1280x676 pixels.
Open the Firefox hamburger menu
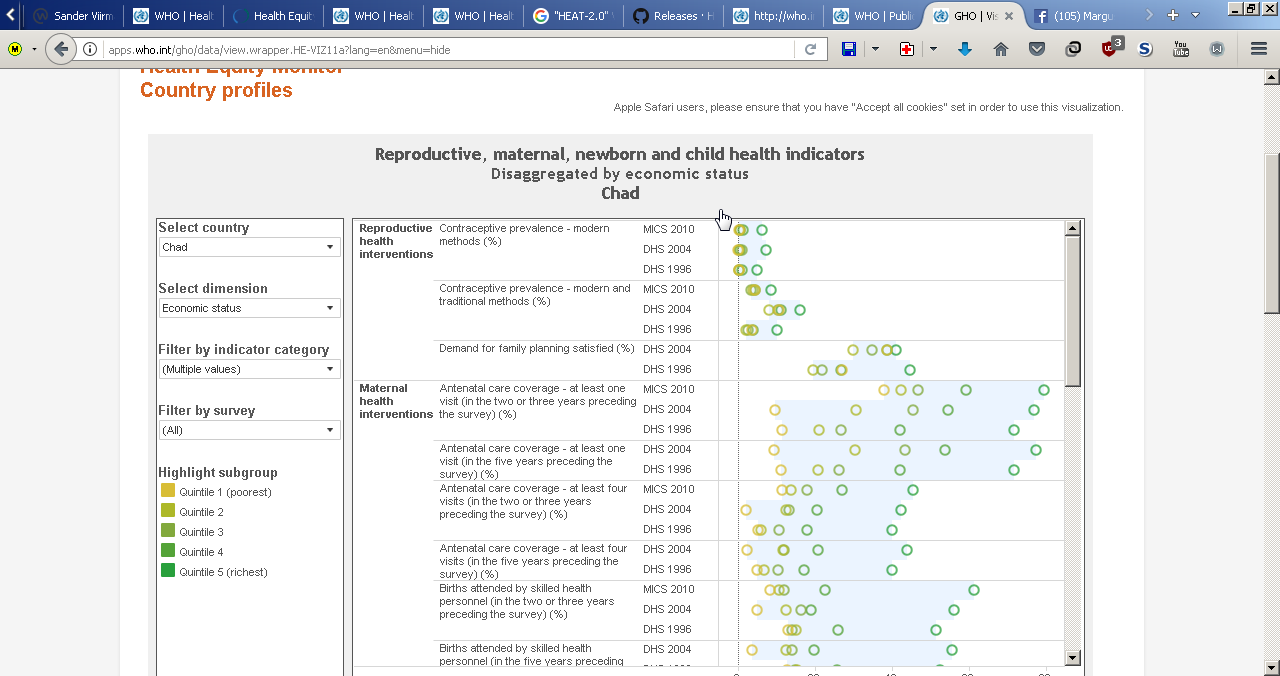[1259, 49]
